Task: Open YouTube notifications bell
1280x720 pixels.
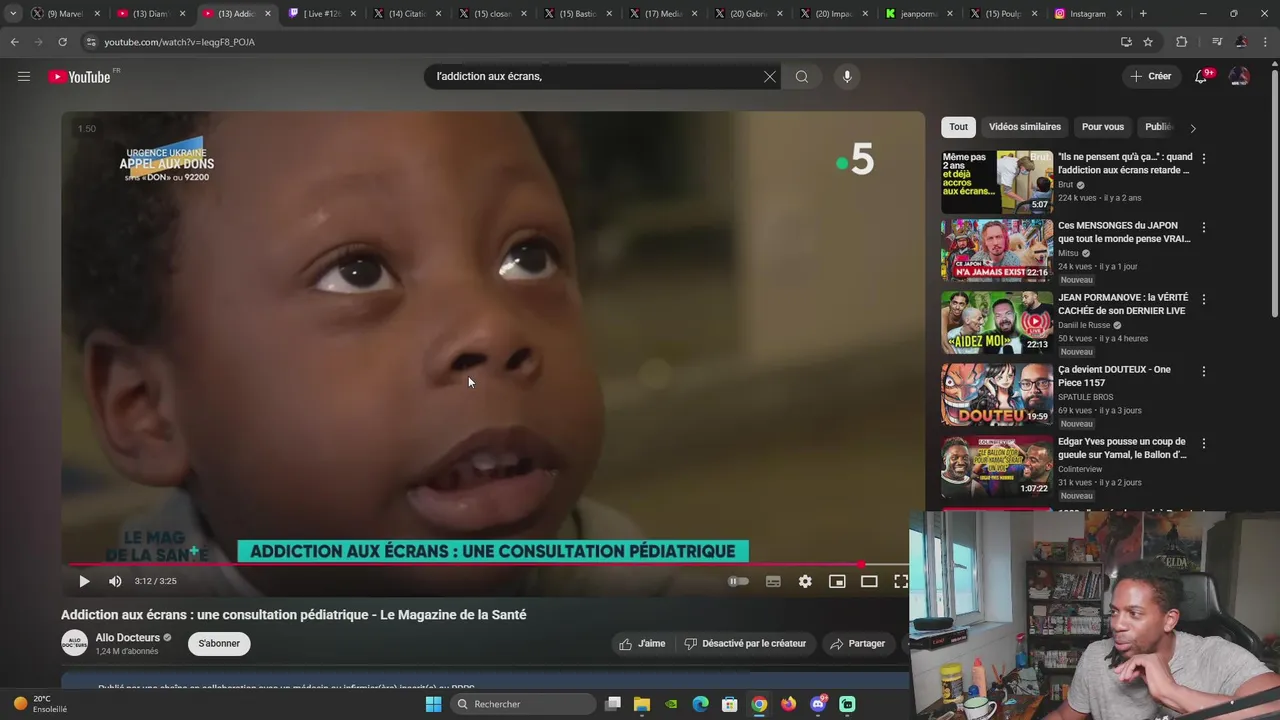Action: 1202,77
